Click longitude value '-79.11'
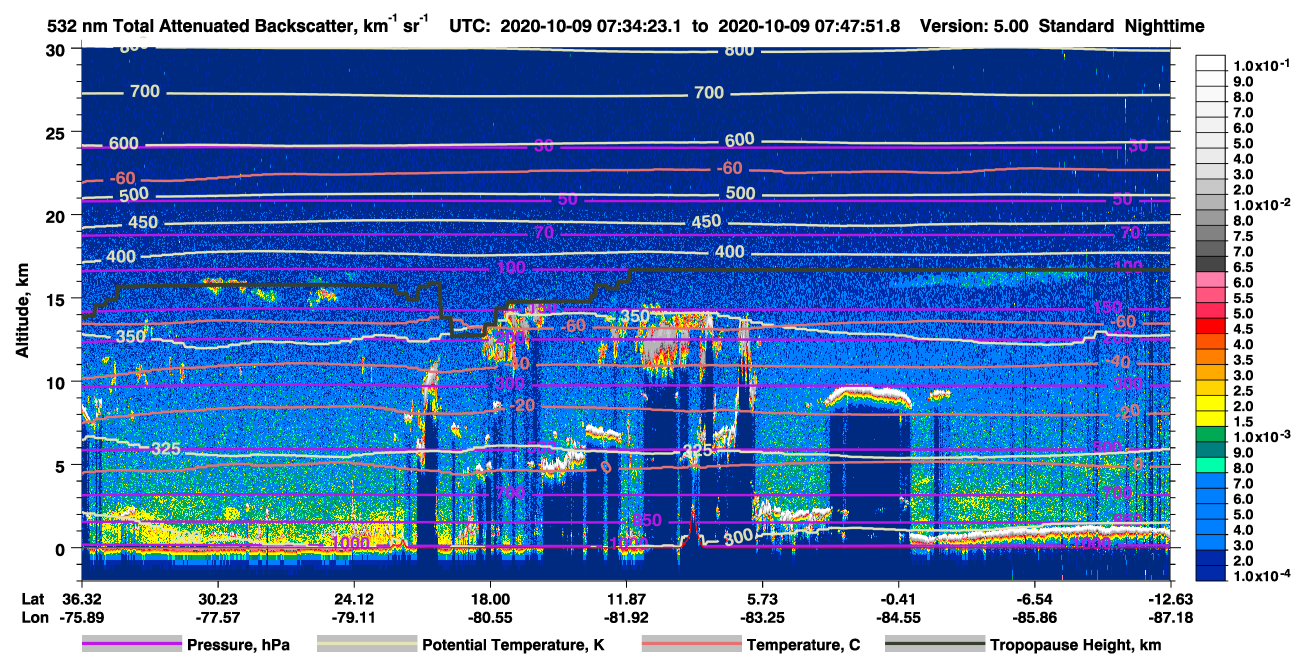 (x=353, y=617)
